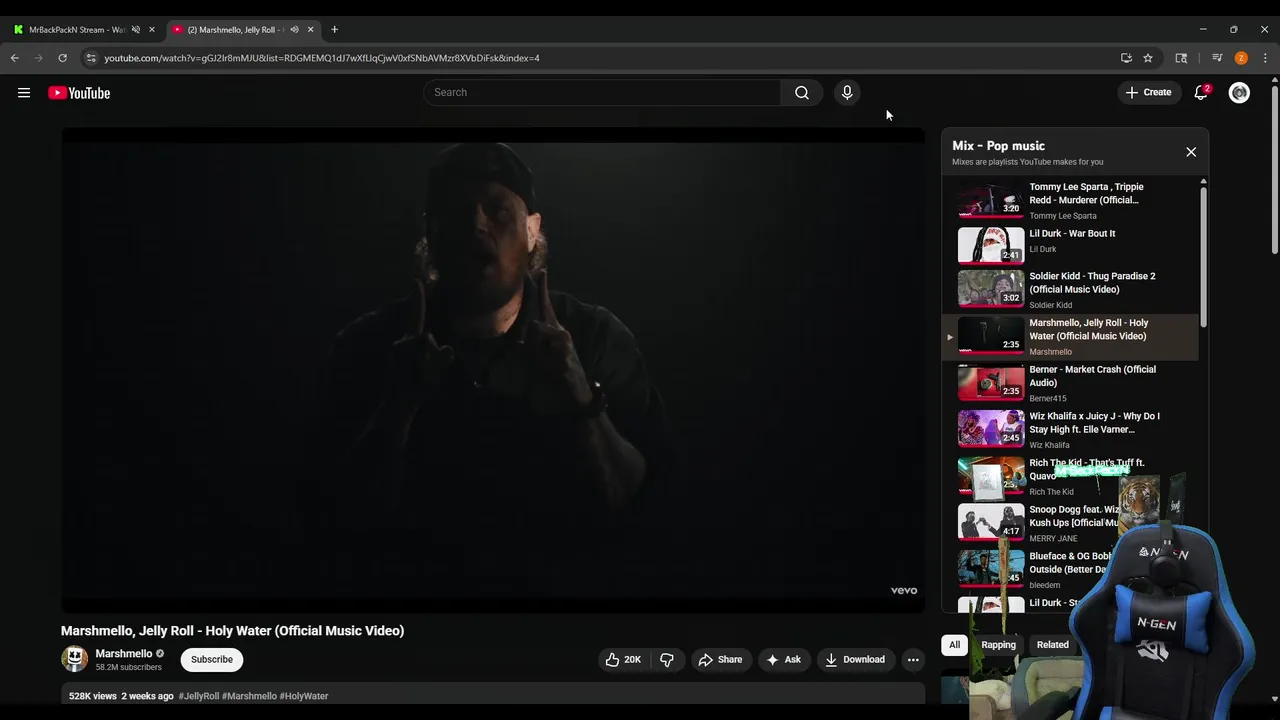Screen dimensions: 1280x720
Task: Click the #JellyRoll hashtag
Action: point(199,696)
